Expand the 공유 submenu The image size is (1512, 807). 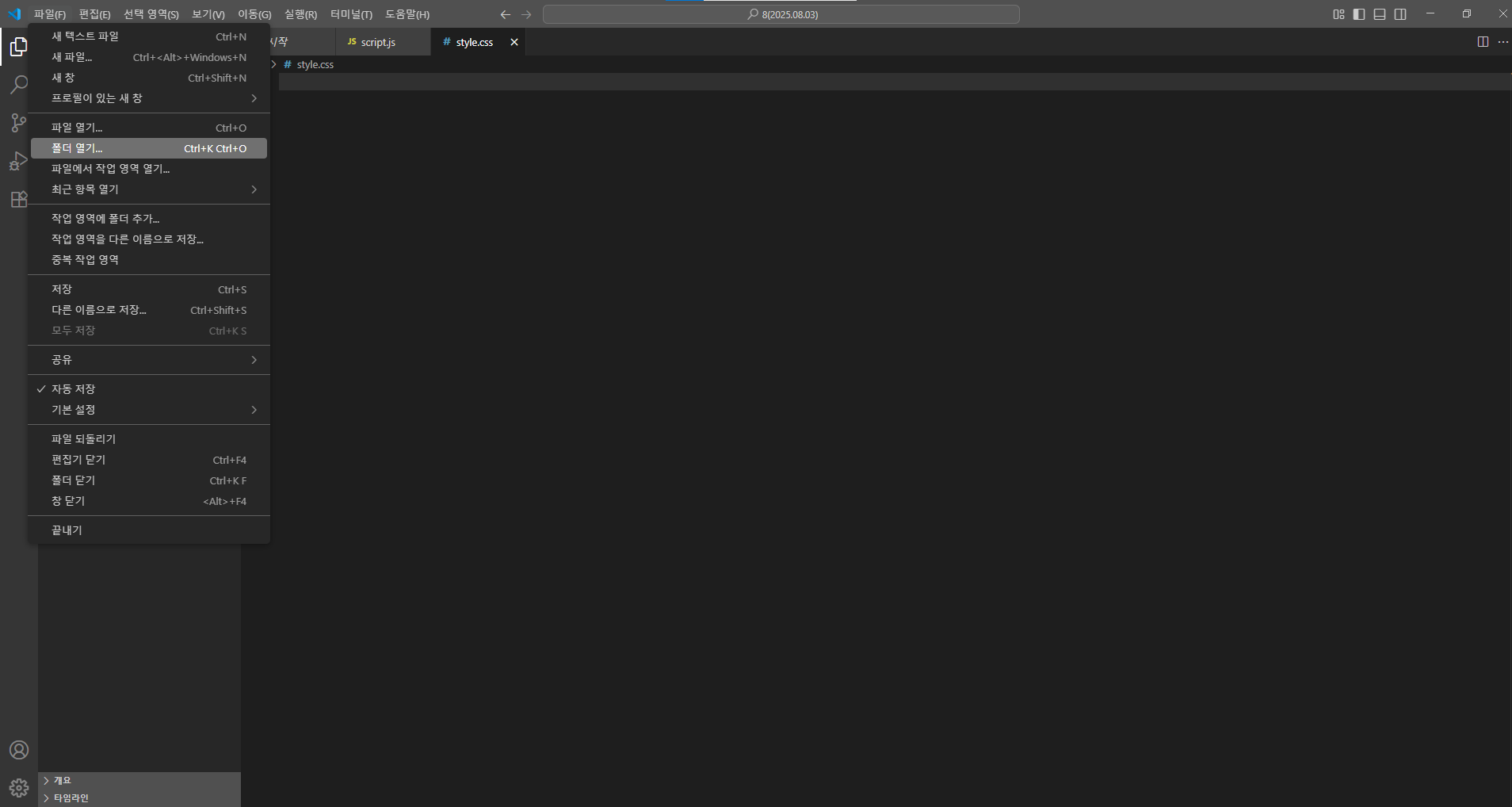[149, 360]
